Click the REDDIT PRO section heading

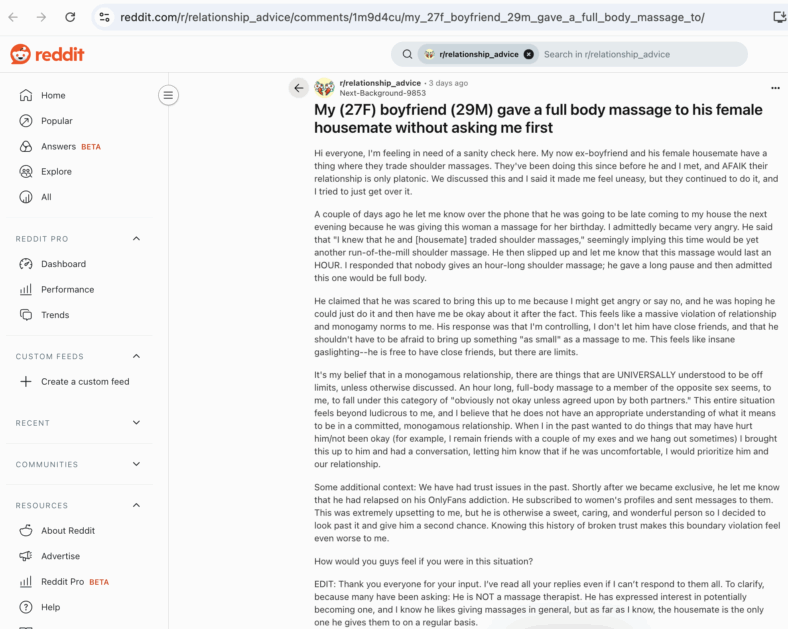[x=42, y=239]
